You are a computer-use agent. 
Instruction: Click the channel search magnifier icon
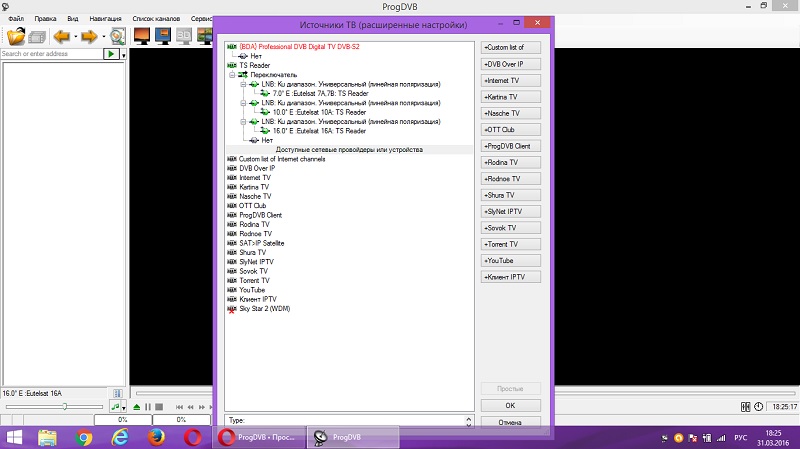tap(117, 37)
